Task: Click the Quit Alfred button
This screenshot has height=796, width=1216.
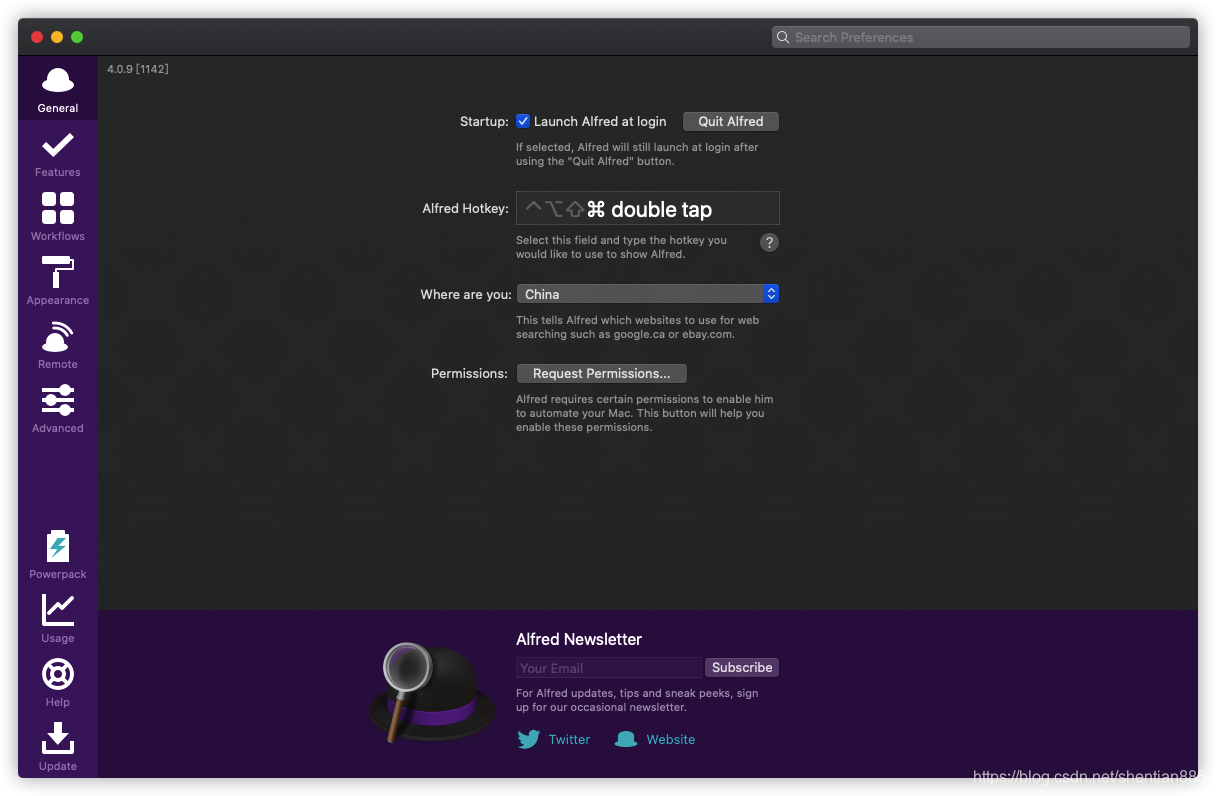Action: coord(731,121)
